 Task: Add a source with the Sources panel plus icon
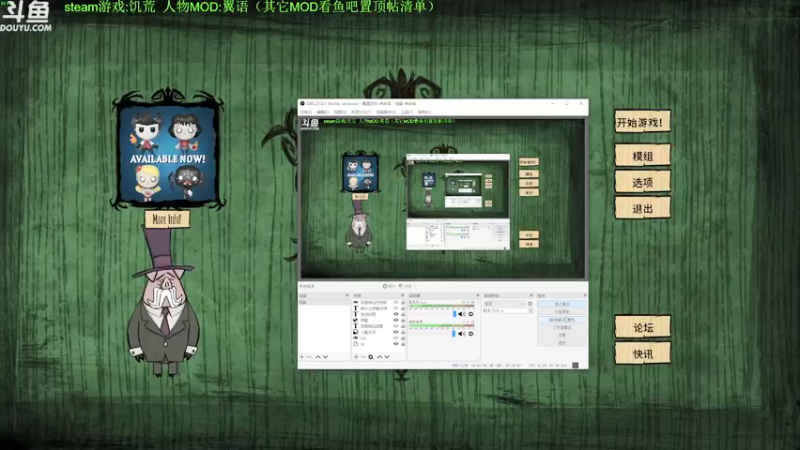pos(356,357)
